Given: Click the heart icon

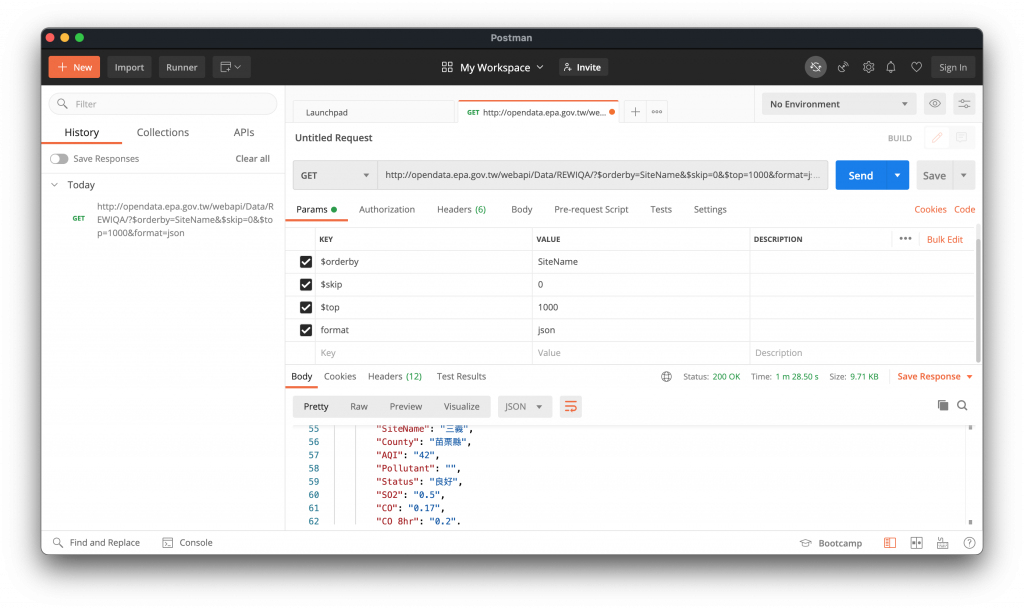Looking at the screenshot, I should click(x=916, y=67).
